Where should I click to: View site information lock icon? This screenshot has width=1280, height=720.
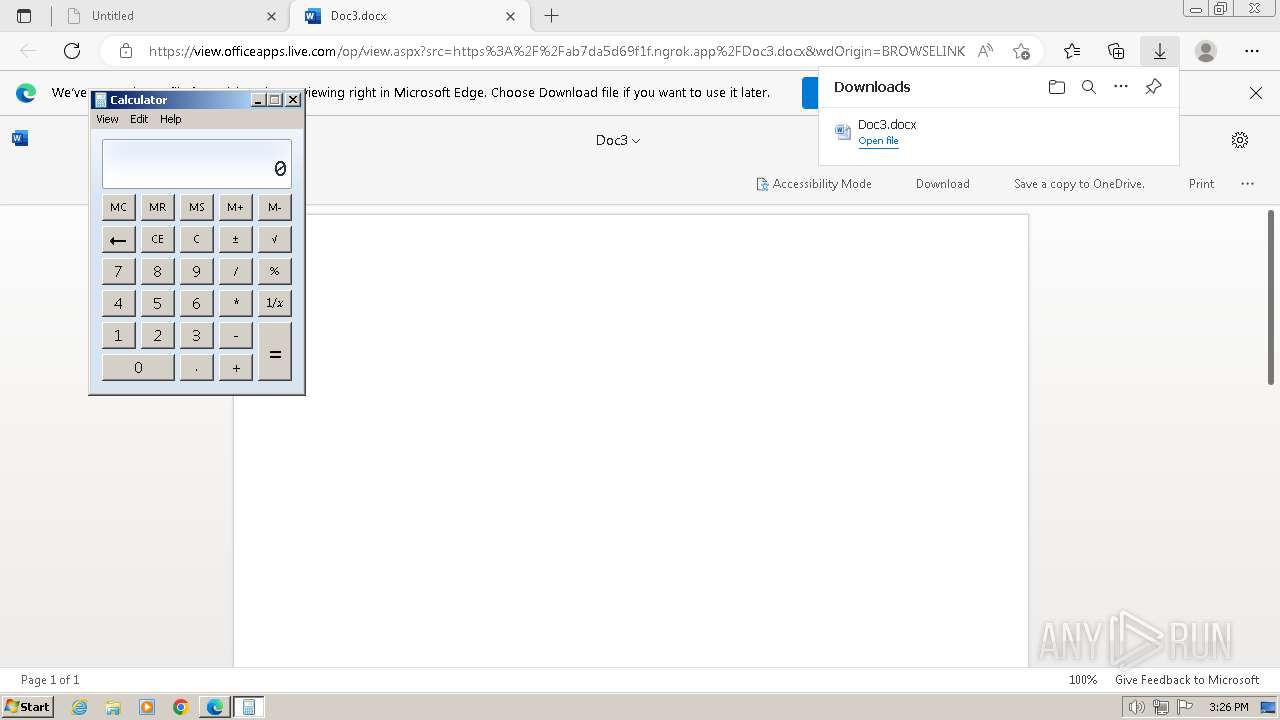coord(125,51)
